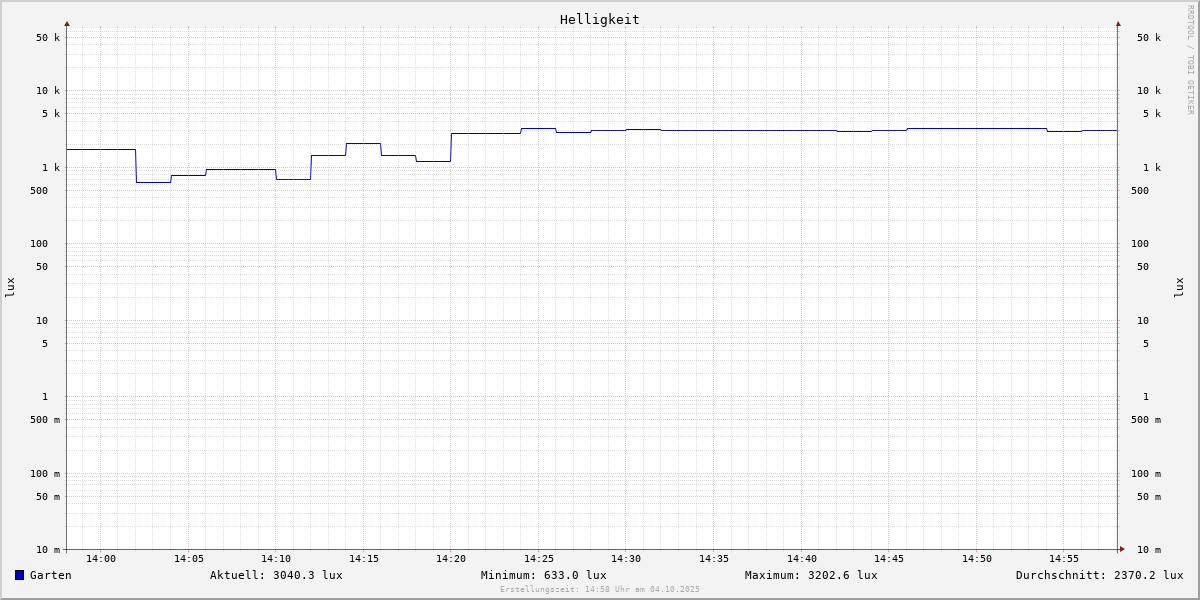The height and width of the screenshot is (600, 1200).
Task: Select the Garten legend label
Action: [x=51, y=575]
